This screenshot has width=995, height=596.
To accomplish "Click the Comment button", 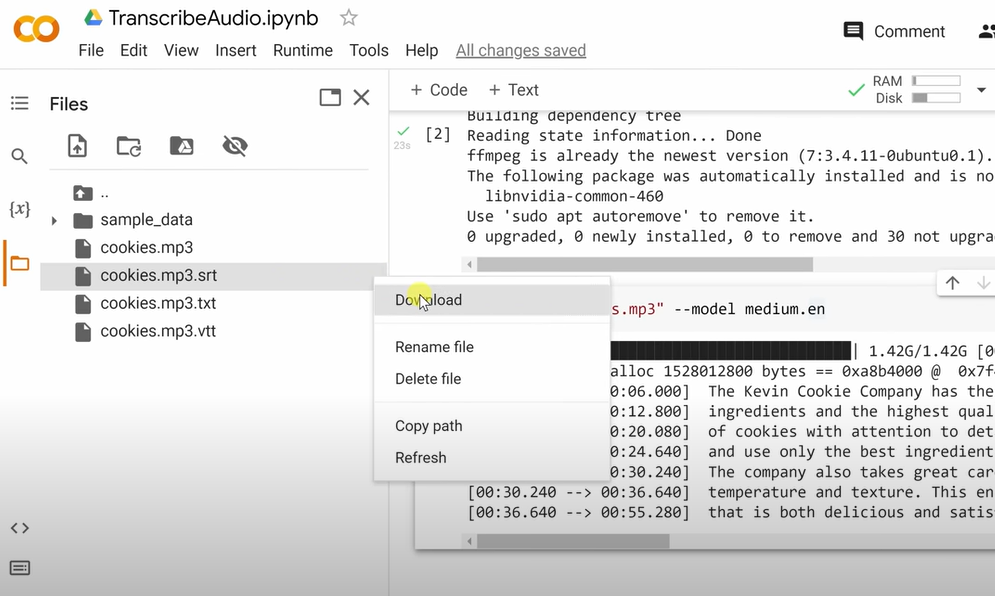I will [x=894, y=31].
